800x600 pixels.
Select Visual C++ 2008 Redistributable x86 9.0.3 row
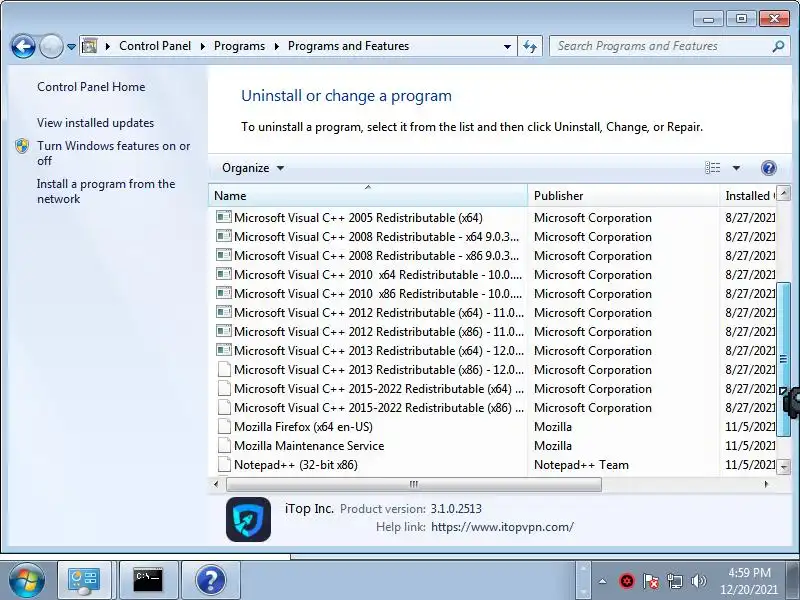point(492,256)
